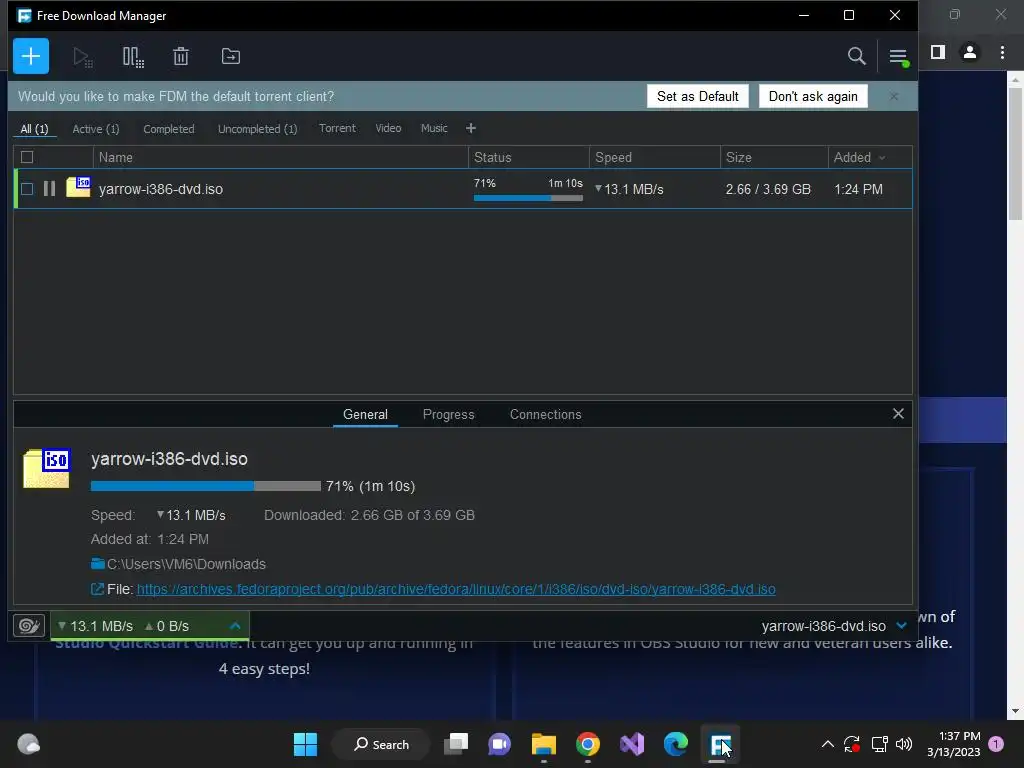Open the Connections details tab
Image resolution: width=1024 pixels, height=768 pixels.
[545, 414]
